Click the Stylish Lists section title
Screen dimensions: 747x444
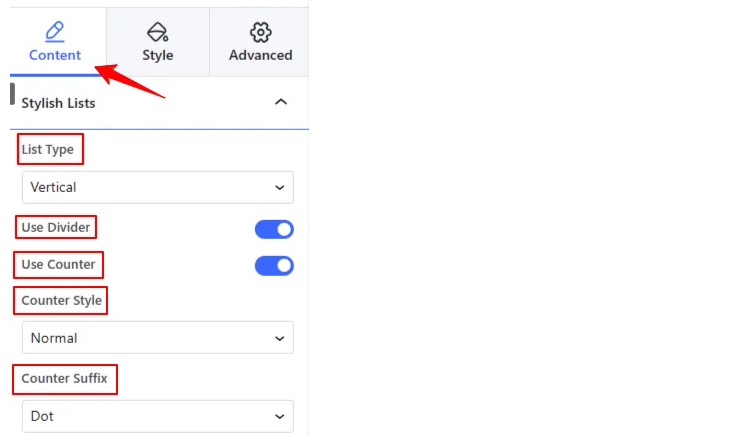58,102
